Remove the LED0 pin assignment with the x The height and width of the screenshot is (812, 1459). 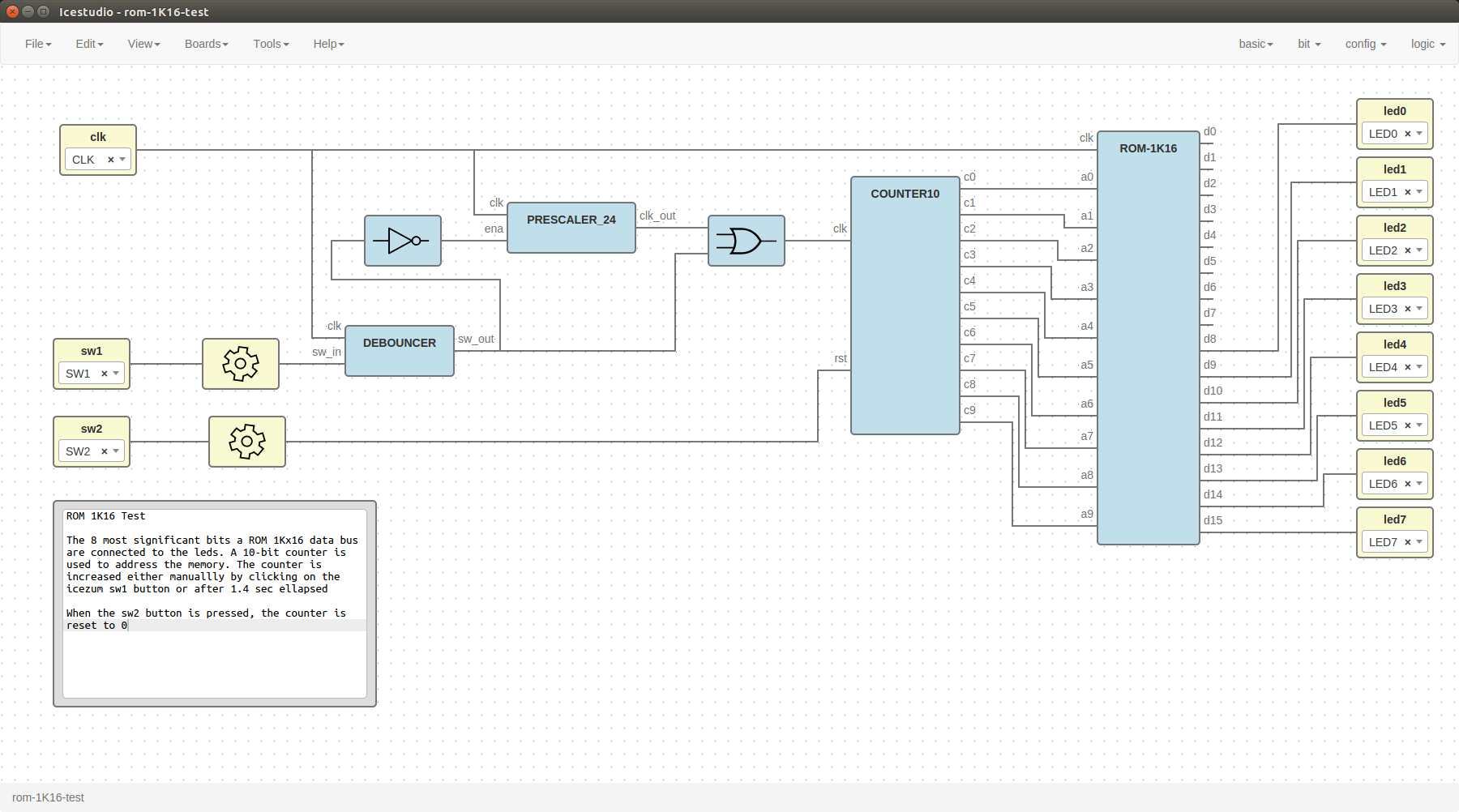(1407, 134)
